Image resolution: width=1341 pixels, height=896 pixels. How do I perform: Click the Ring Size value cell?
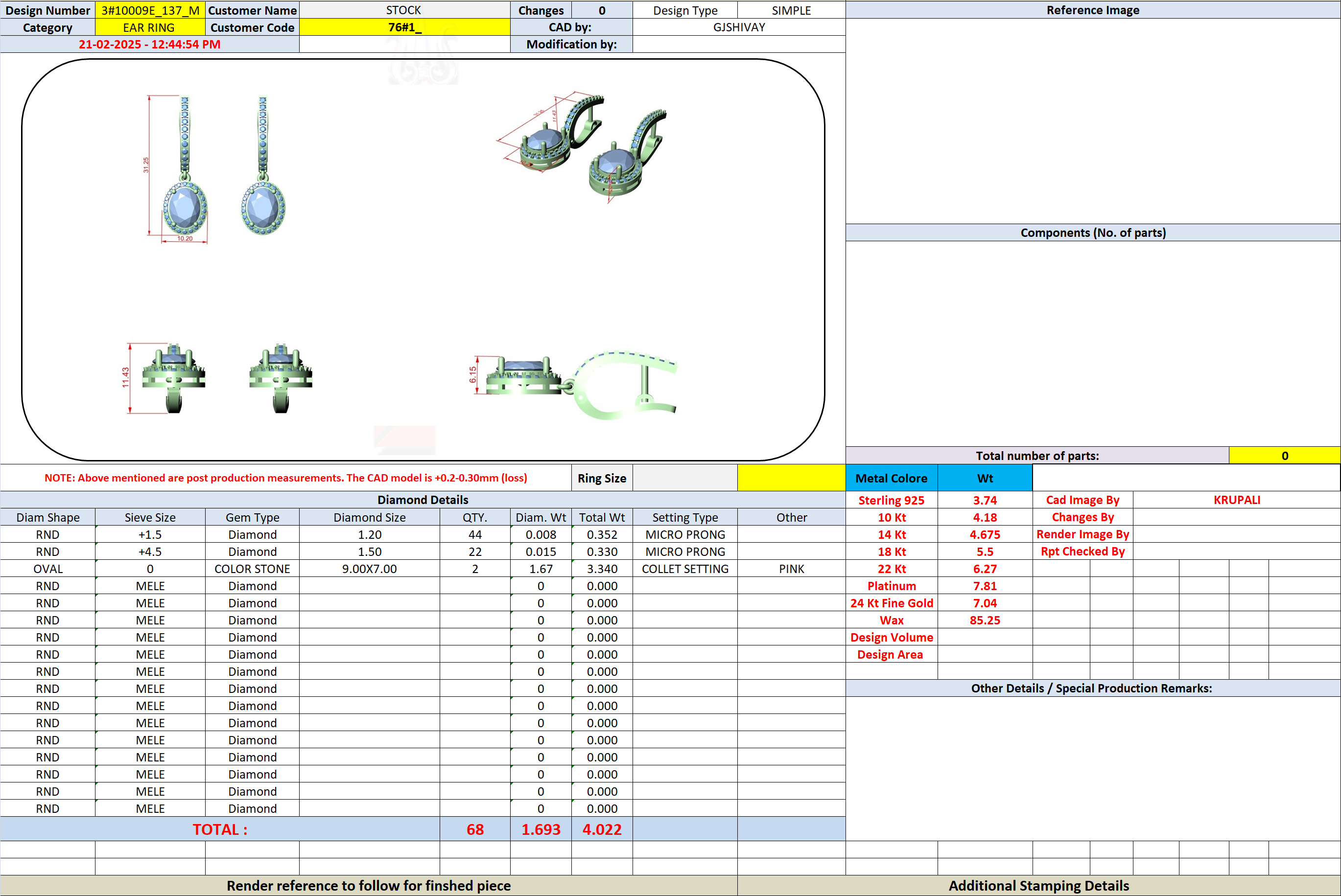coord(685,478)
